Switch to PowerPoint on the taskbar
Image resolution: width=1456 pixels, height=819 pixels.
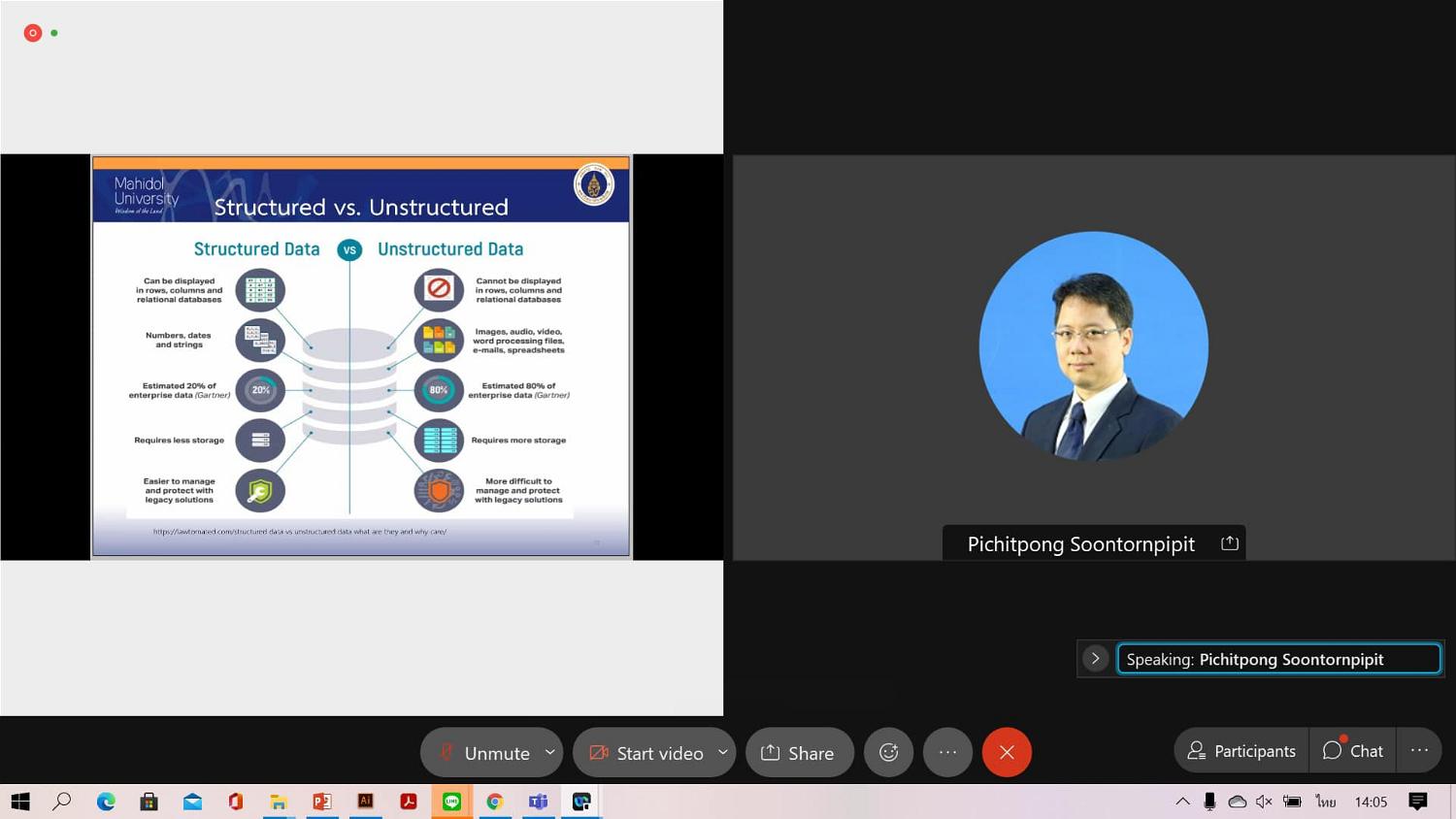pyautogui.click(x=322, y=802)
